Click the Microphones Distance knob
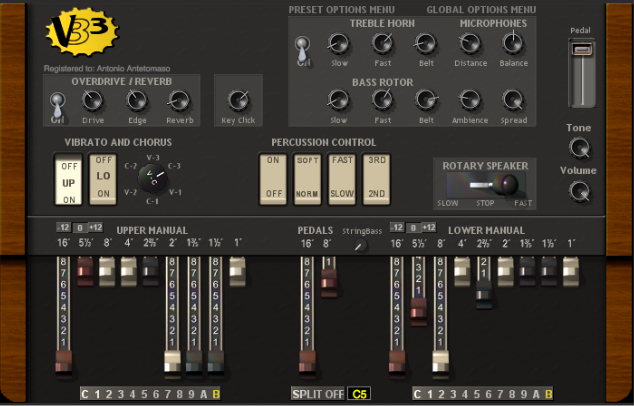The width and height of the screenshot is (634, 406). tap(470, 43)
